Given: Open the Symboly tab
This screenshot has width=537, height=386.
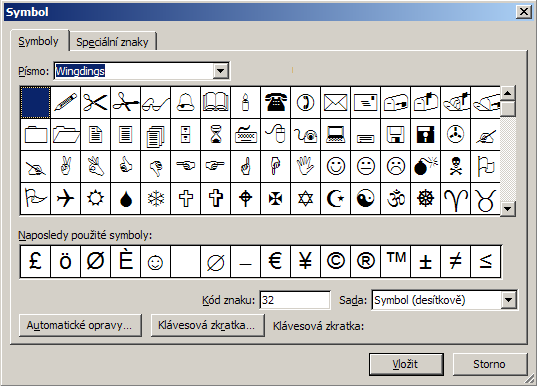Looking at the screenshot, I should coord(38,41).
